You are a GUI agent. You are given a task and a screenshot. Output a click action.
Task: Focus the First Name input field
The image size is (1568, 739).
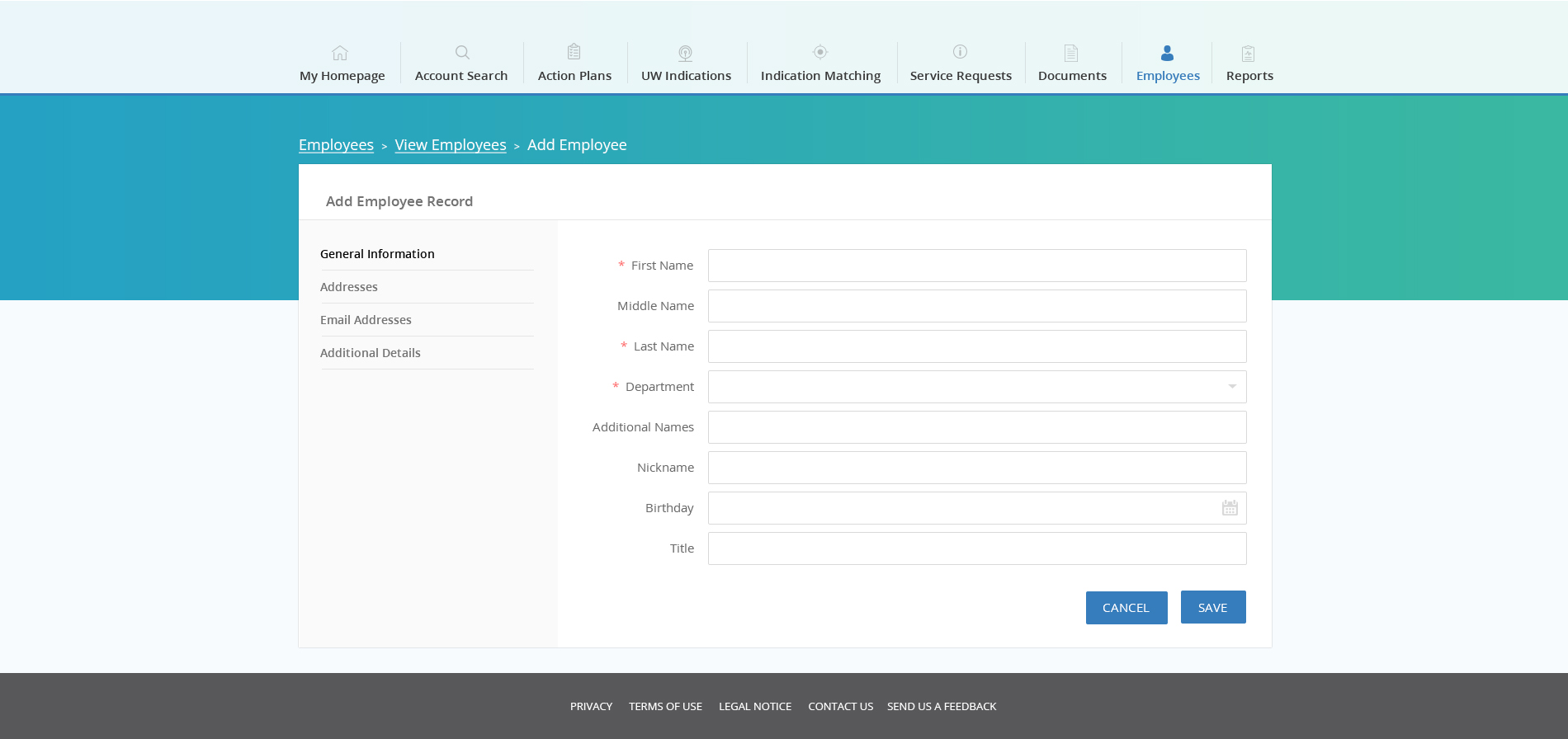click(977, 266)
